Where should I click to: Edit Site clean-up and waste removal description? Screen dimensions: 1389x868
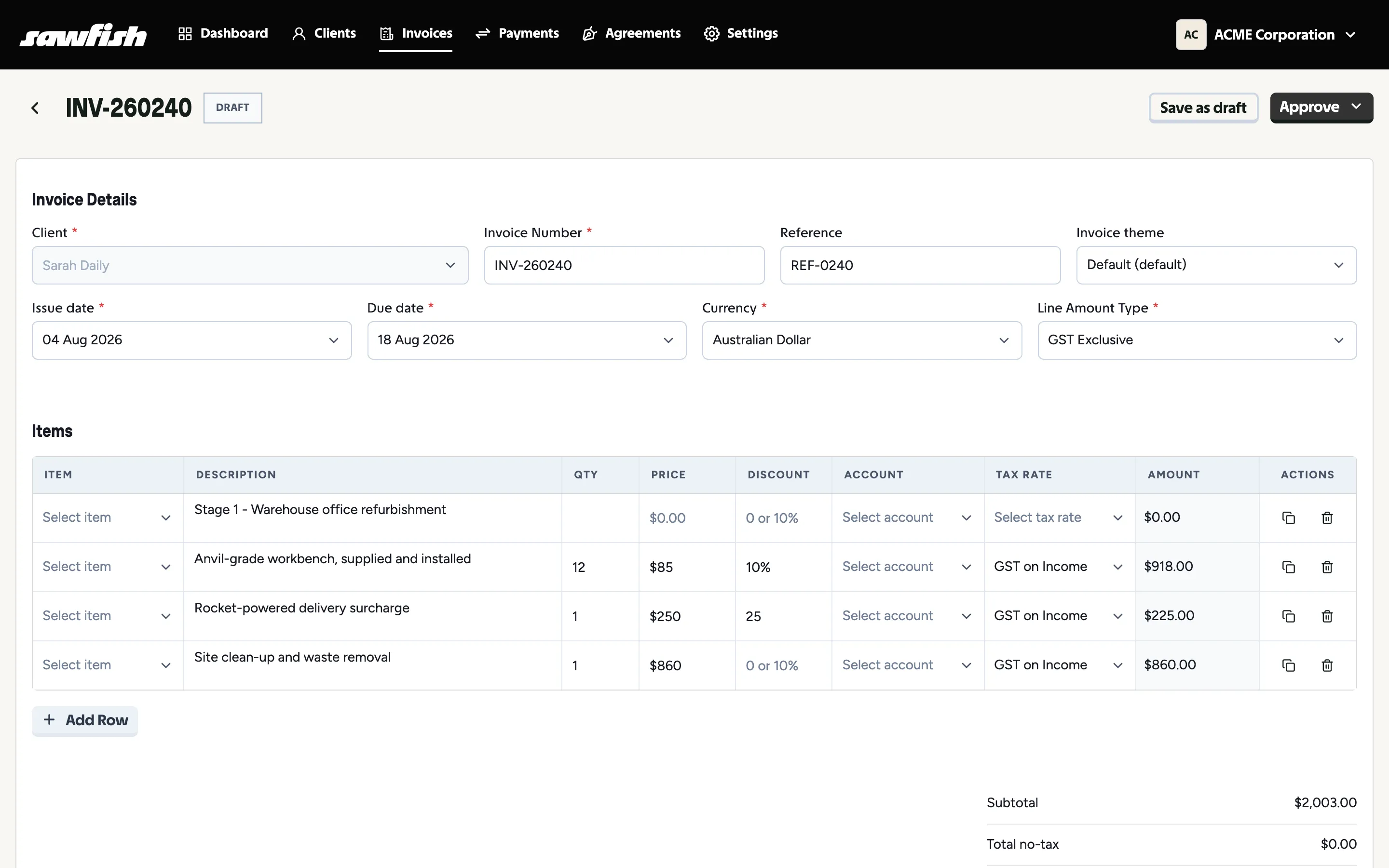372,665
